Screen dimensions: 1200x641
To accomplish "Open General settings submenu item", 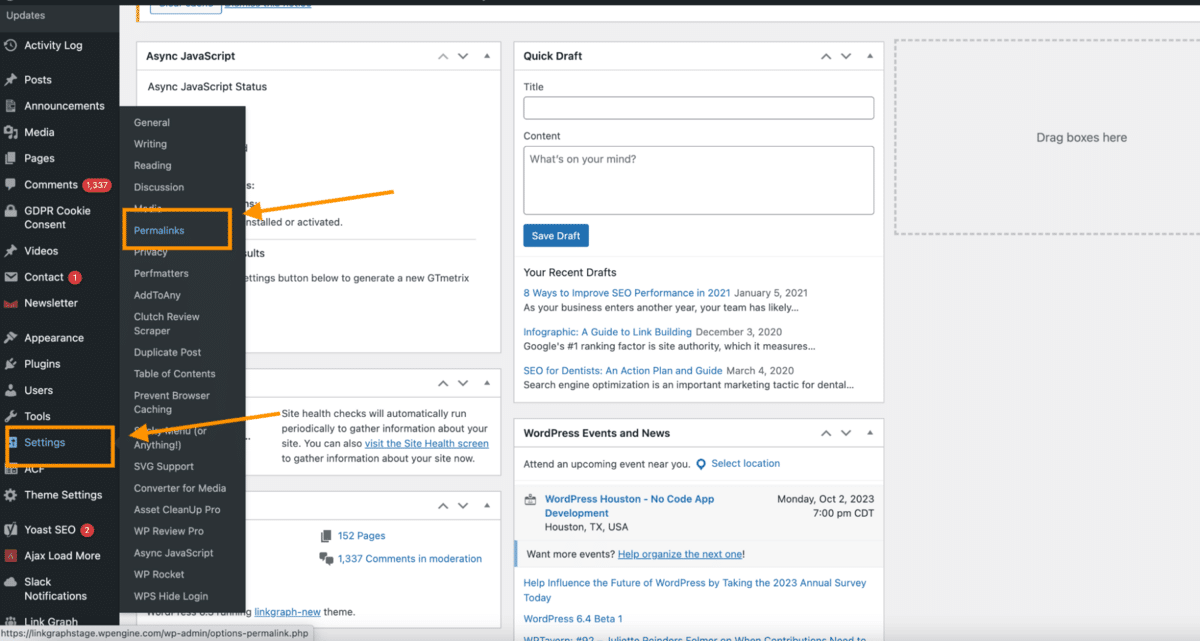I will [x=152, y=123].
